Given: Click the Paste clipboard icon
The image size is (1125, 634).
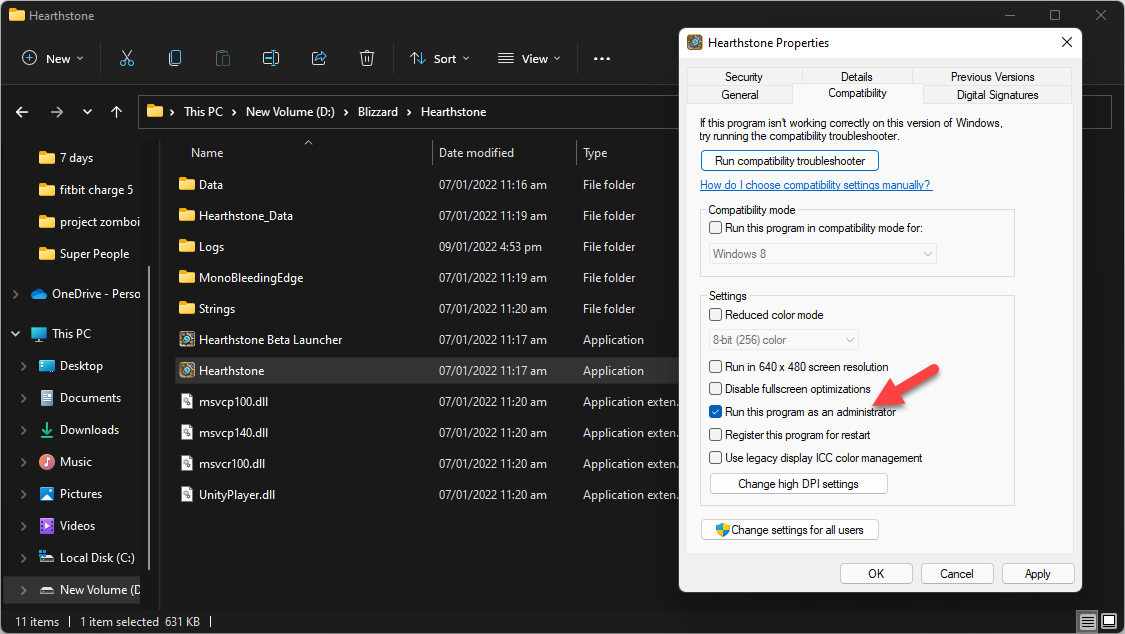Looking at the screenshot, I should (223, 58).
